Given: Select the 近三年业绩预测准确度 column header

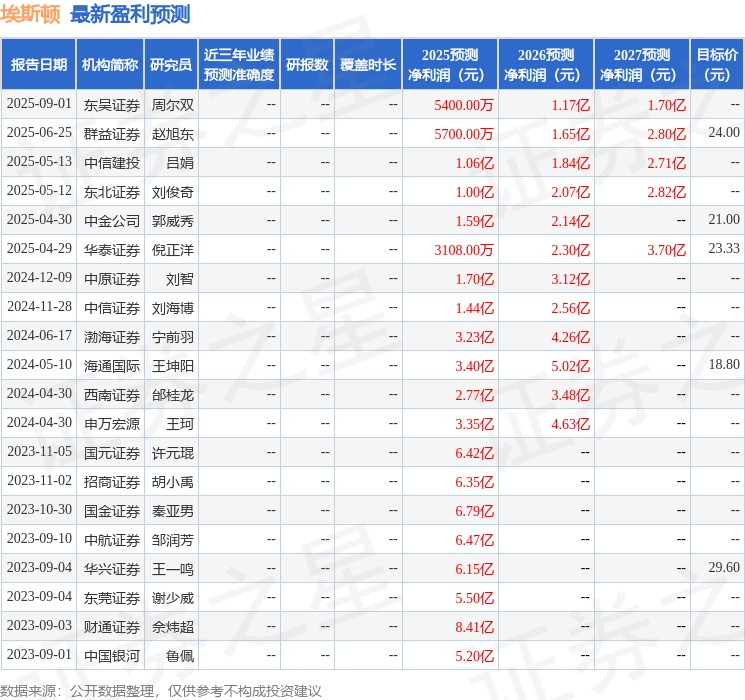Looking at the screenshot, I should (x=238, y=64).
